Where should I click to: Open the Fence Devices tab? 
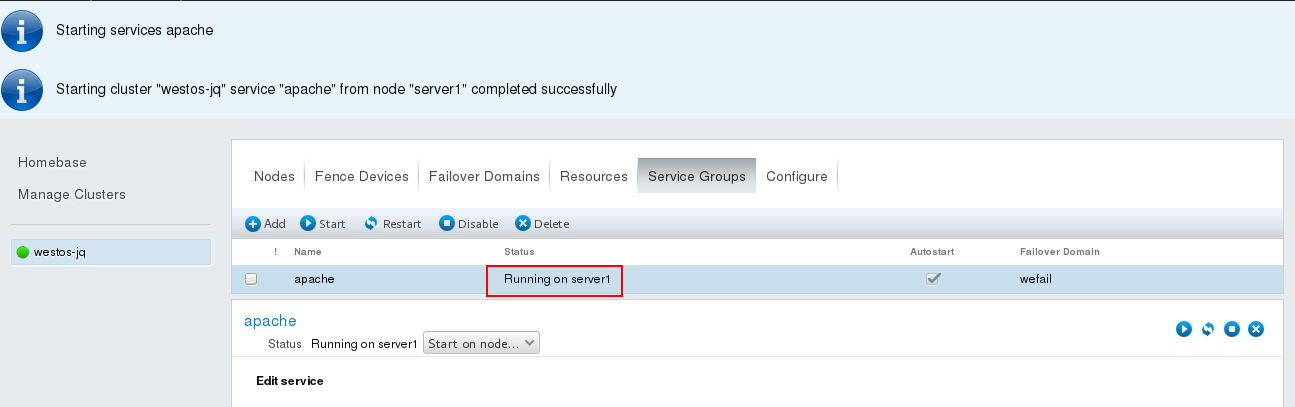362,176
